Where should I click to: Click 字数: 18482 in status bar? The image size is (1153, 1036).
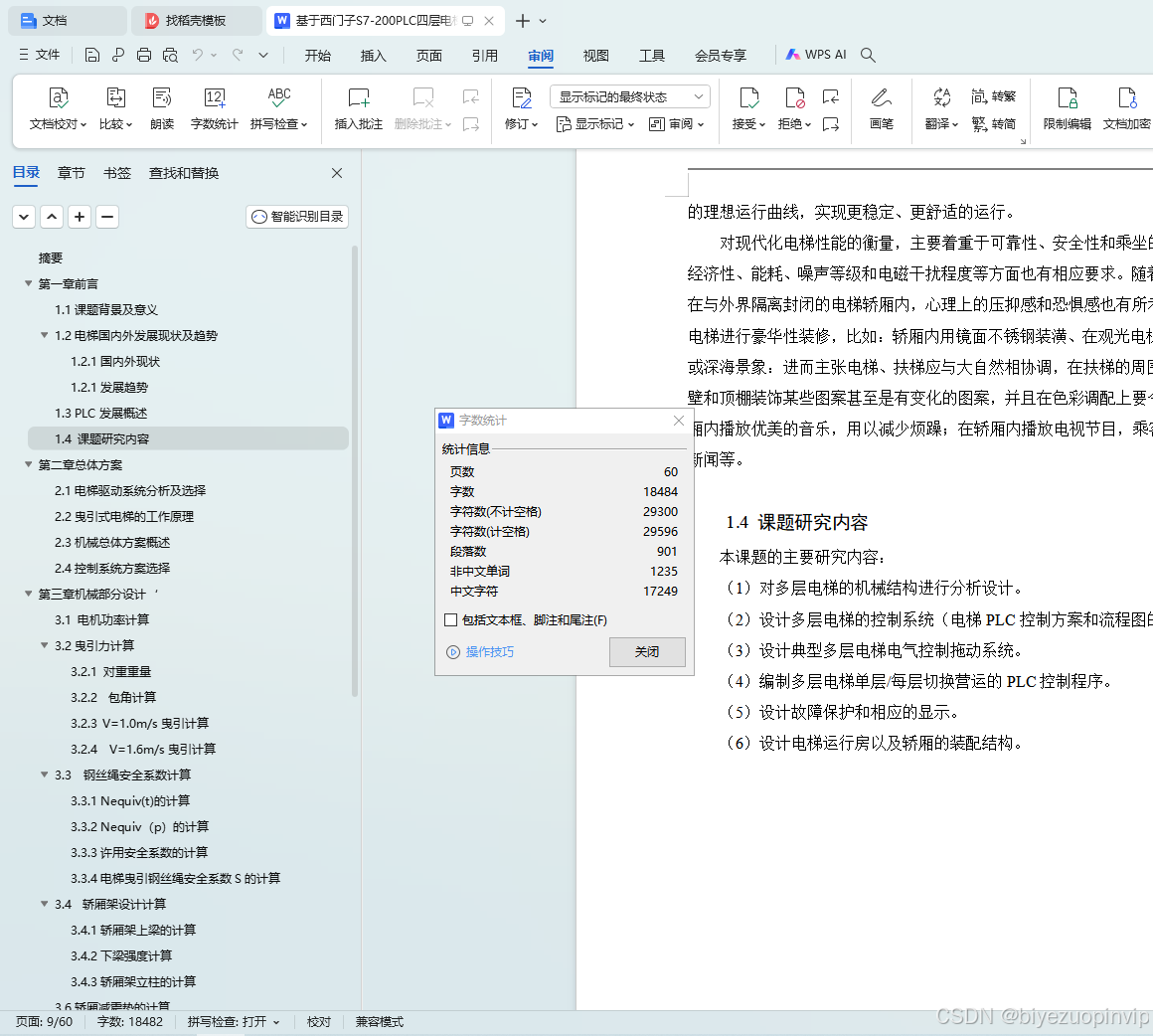pyautogui.click(x=130, y=1022)
